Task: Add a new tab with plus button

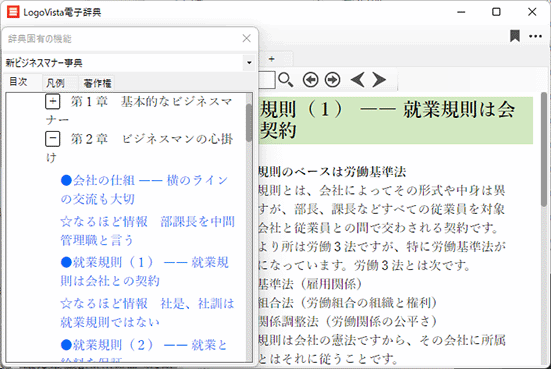Action: (271, 59)
